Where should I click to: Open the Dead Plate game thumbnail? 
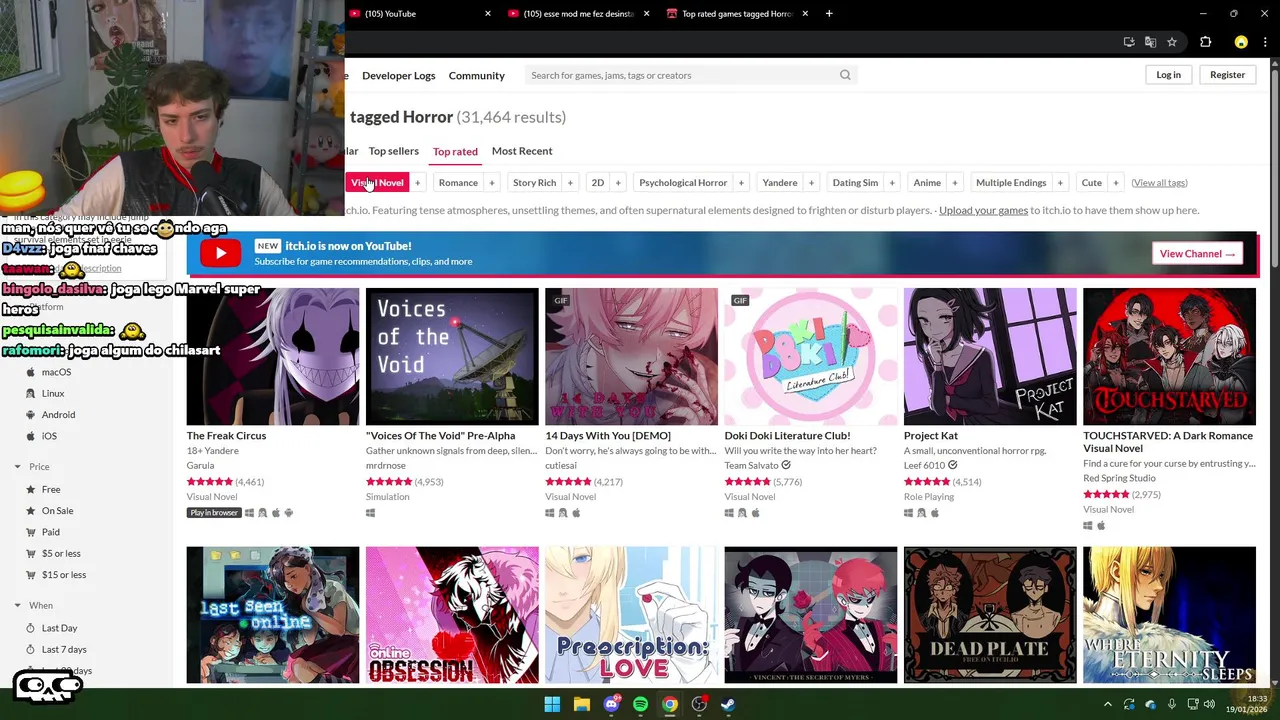coord(990,615)
